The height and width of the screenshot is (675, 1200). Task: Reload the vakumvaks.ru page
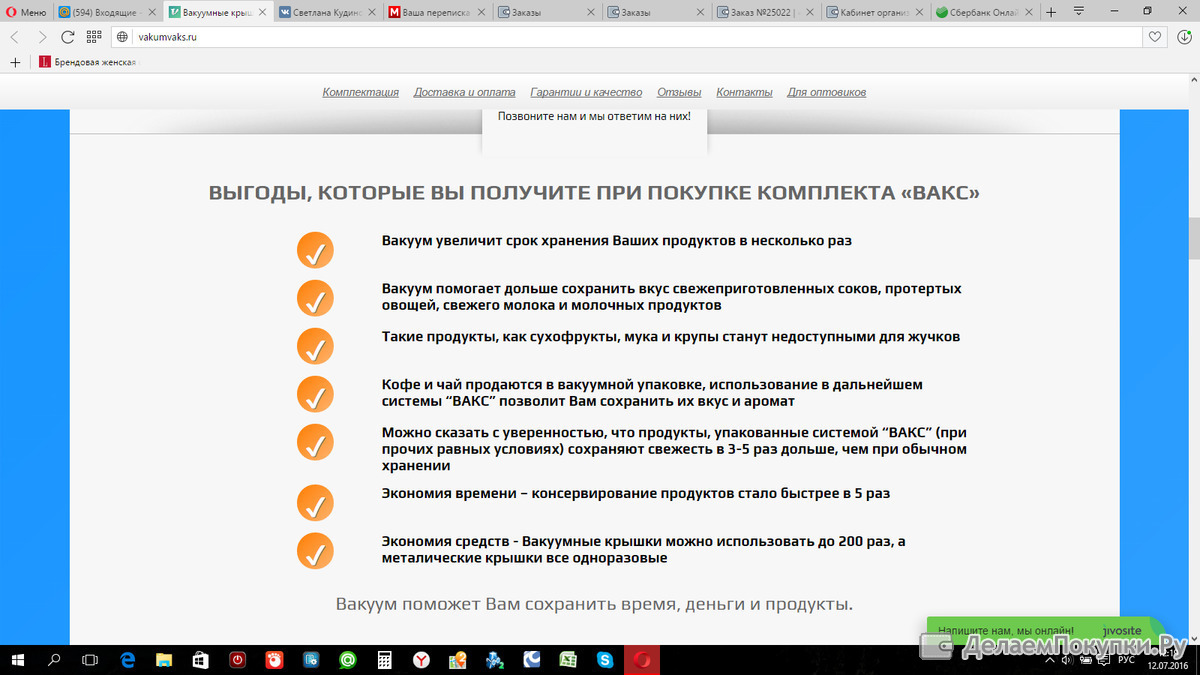(68, 37)
